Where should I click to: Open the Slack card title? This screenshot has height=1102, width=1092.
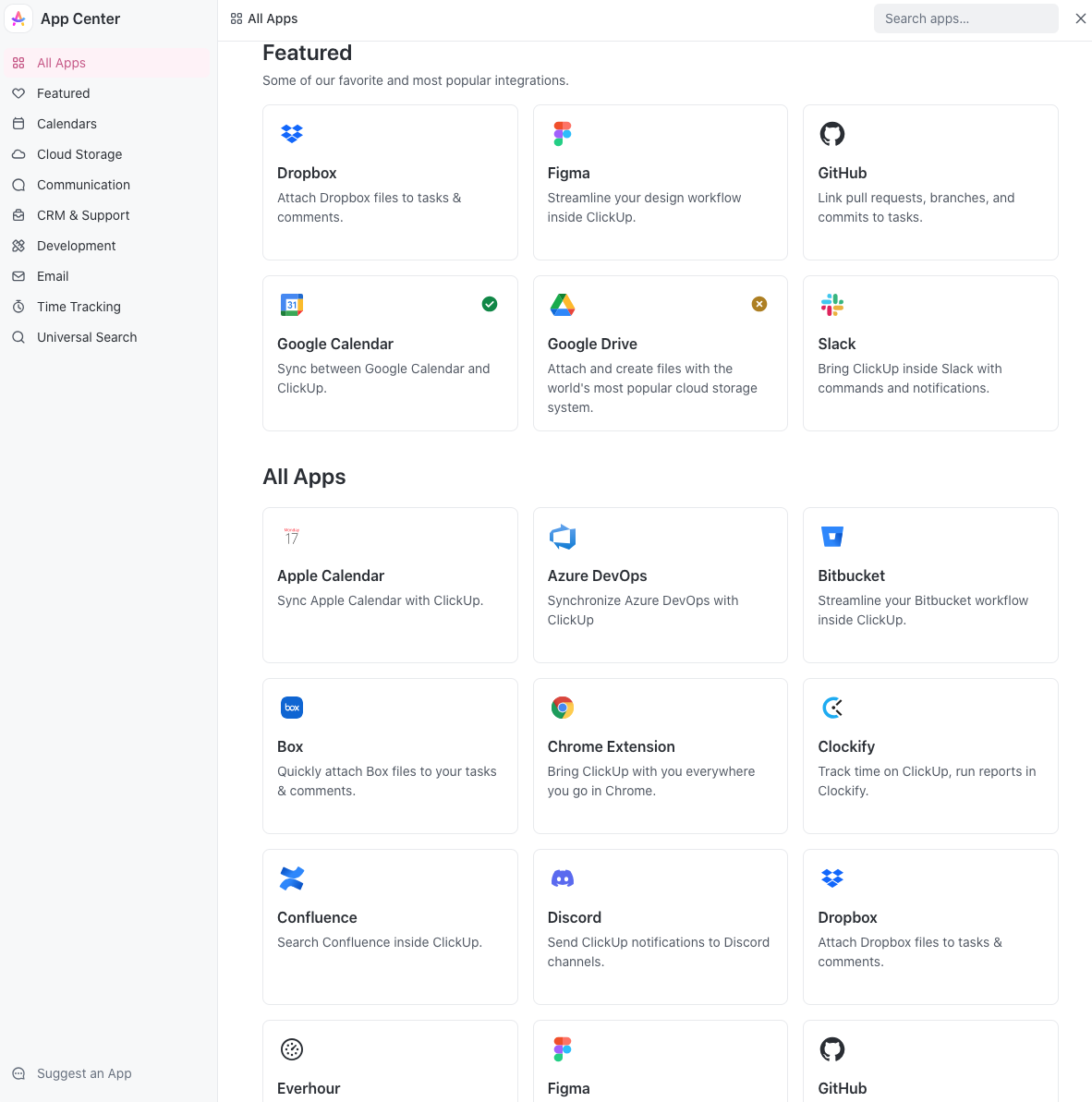(836, 344)
